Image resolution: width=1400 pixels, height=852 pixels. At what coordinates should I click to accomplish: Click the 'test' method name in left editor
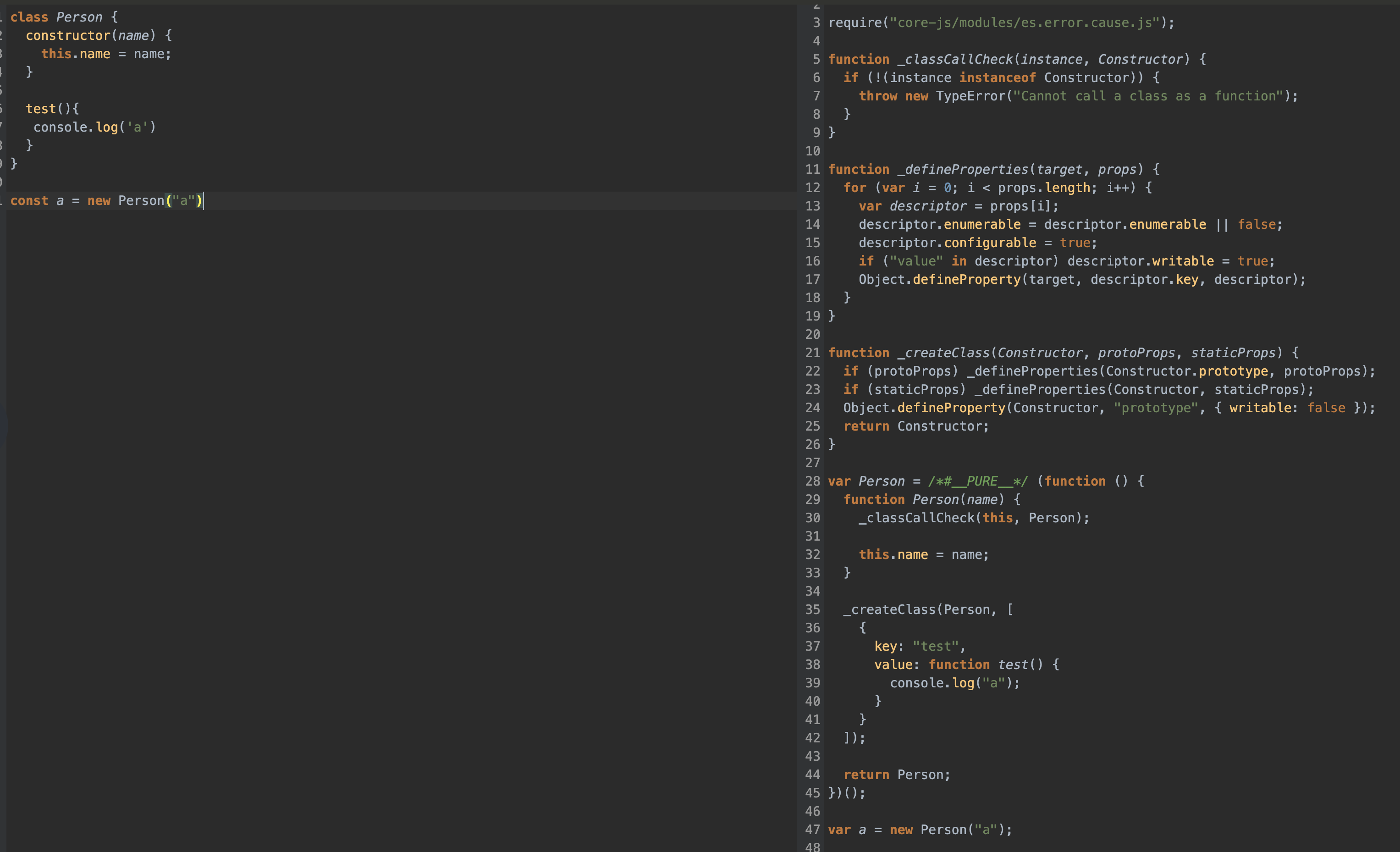click(x=40, y=109)
